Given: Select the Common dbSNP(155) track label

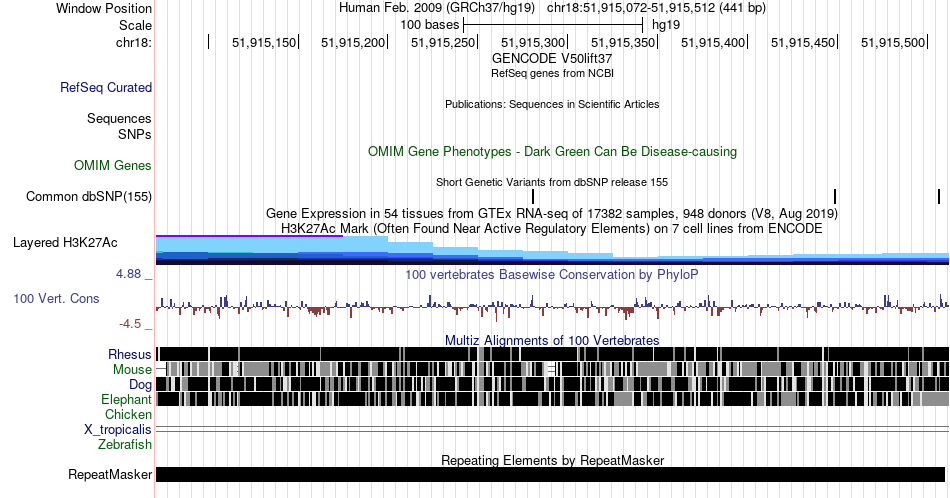Looking at the screenshot, I should (x=89, y=196).
